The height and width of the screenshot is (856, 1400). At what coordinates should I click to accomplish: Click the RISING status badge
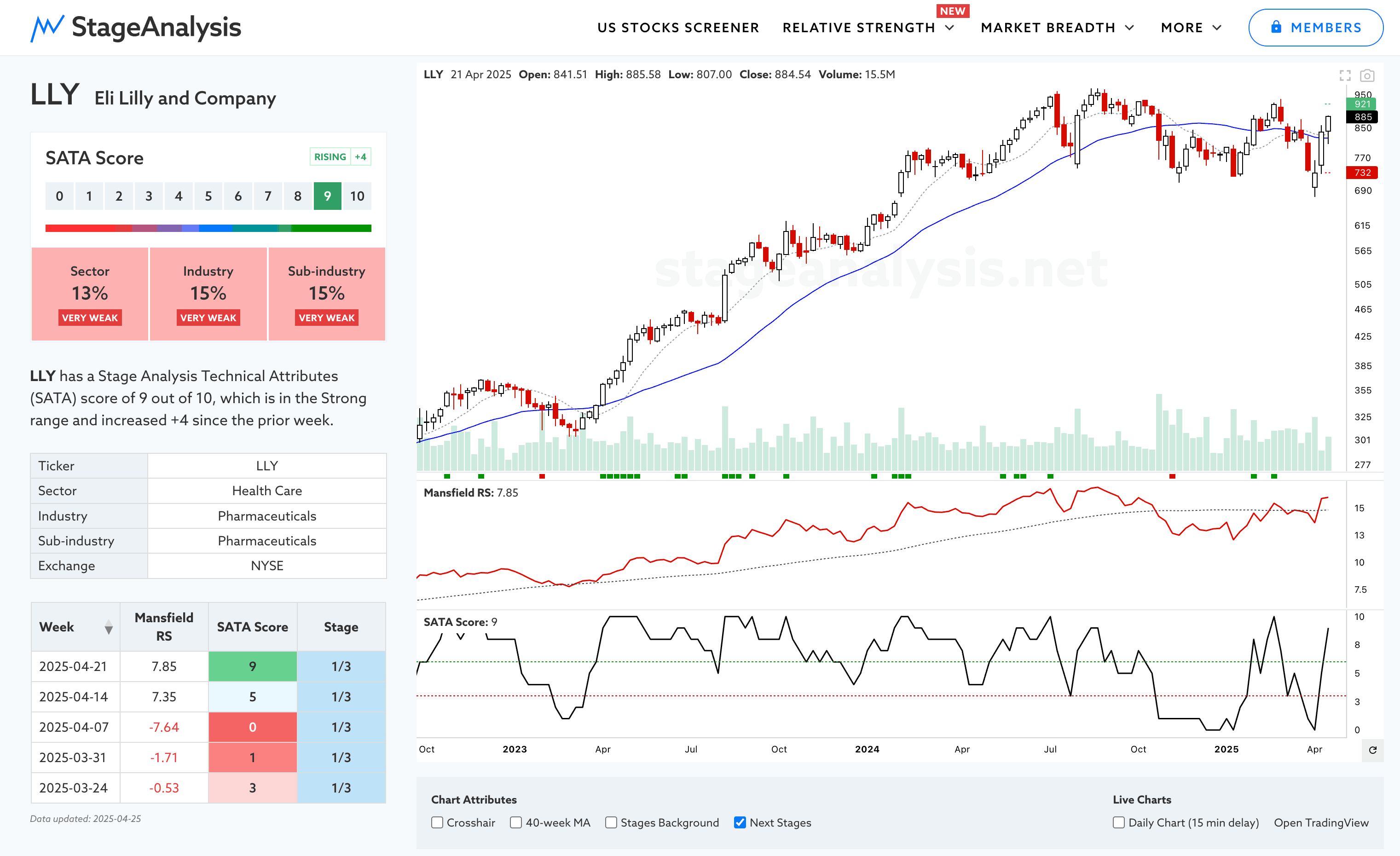coord(330,157)
